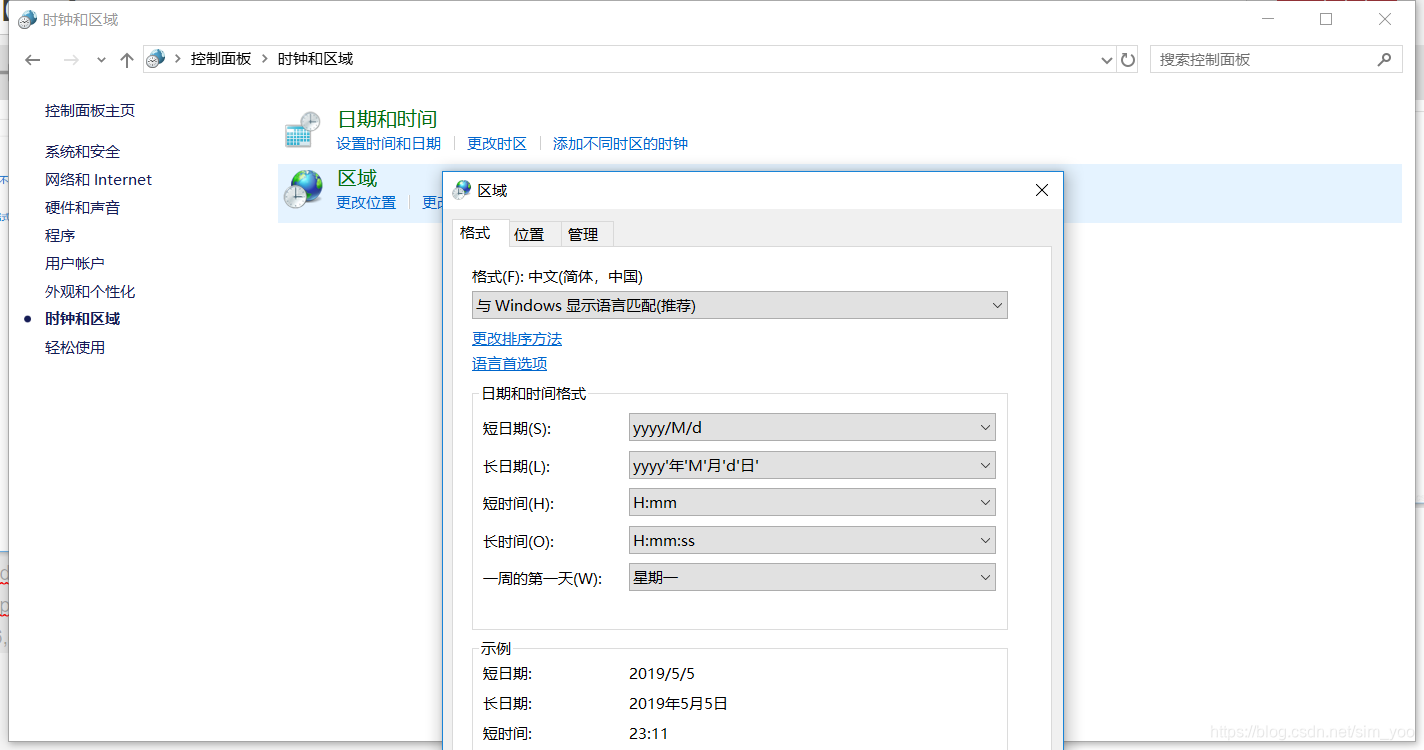Maximize the 时钟和区域 window

coord(1326,19)
